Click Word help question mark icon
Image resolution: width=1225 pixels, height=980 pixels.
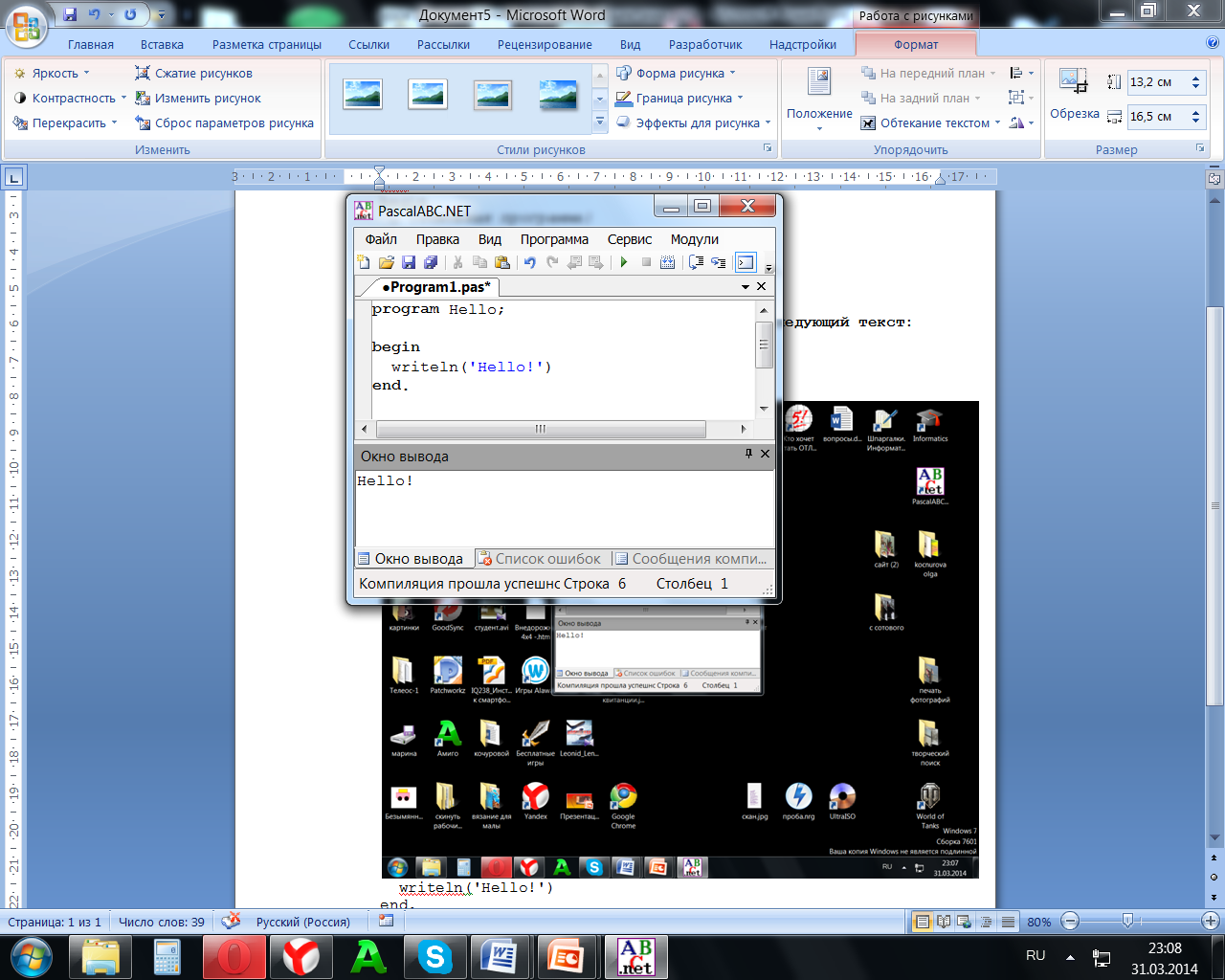(x=1211, y=44)
